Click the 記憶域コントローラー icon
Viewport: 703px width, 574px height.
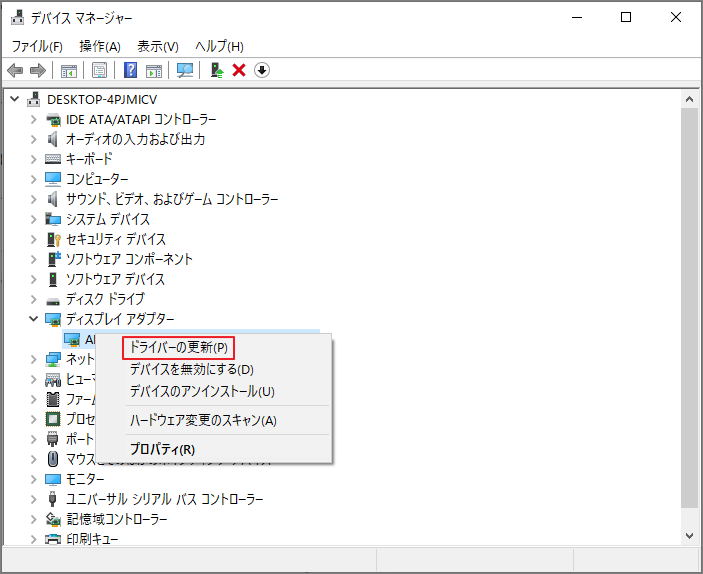pos(53,519)
